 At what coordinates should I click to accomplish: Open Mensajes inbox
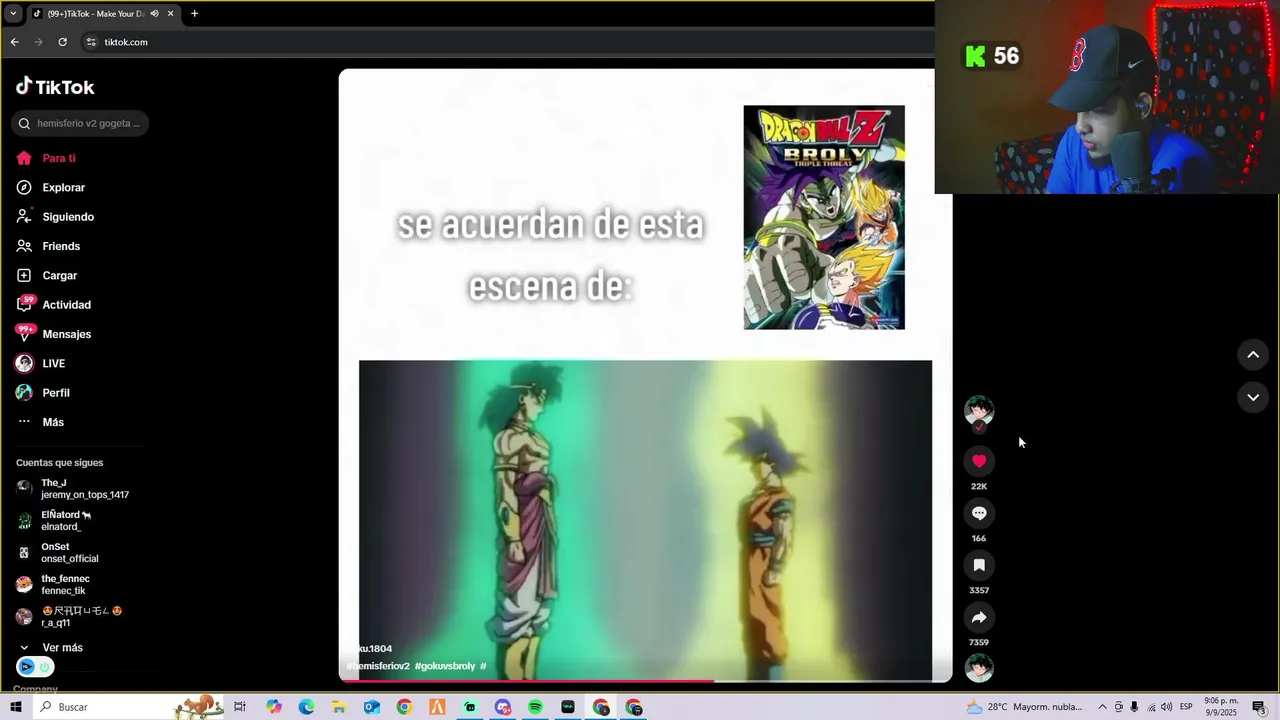coord(54,334)
